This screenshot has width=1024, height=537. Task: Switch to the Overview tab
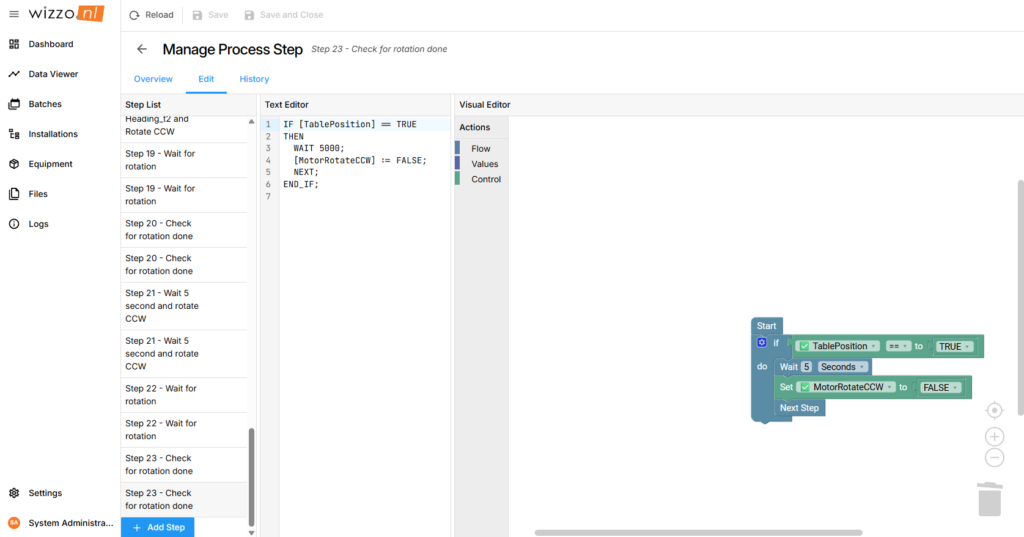tap(153, 79)
